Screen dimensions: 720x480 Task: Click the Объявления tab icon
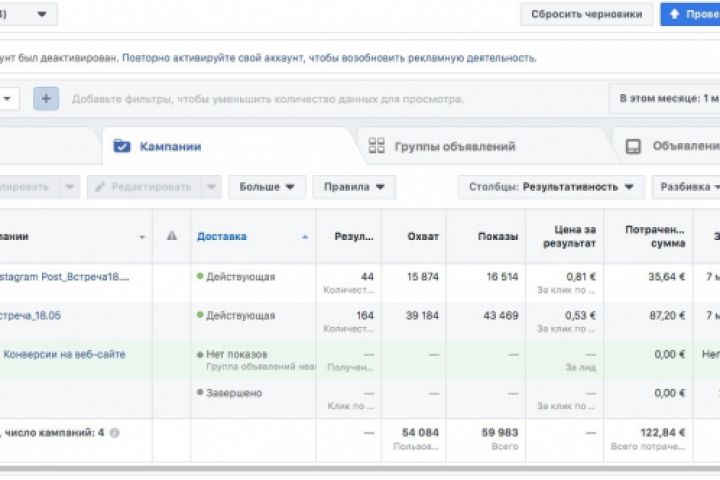(x=633, y=146)
